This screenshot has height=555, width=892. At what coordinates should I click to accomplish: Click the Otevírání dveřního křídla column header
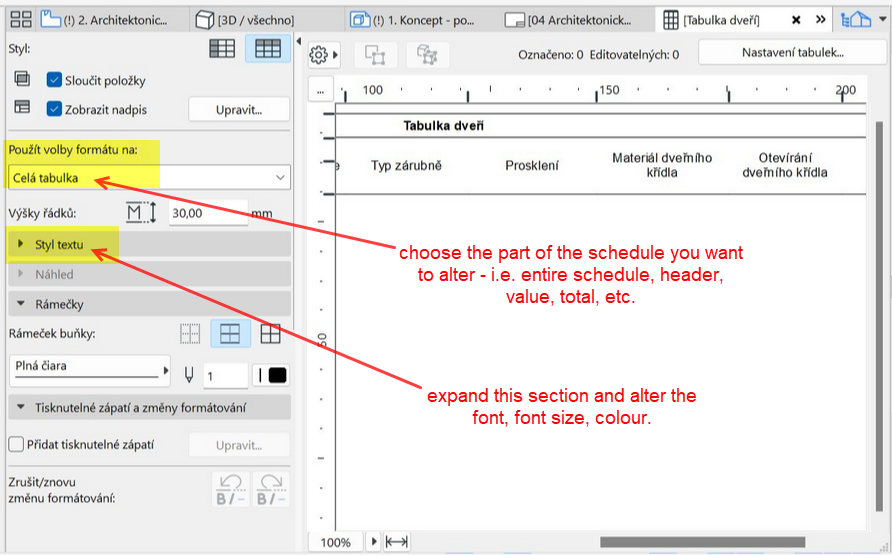click(784, 165)
